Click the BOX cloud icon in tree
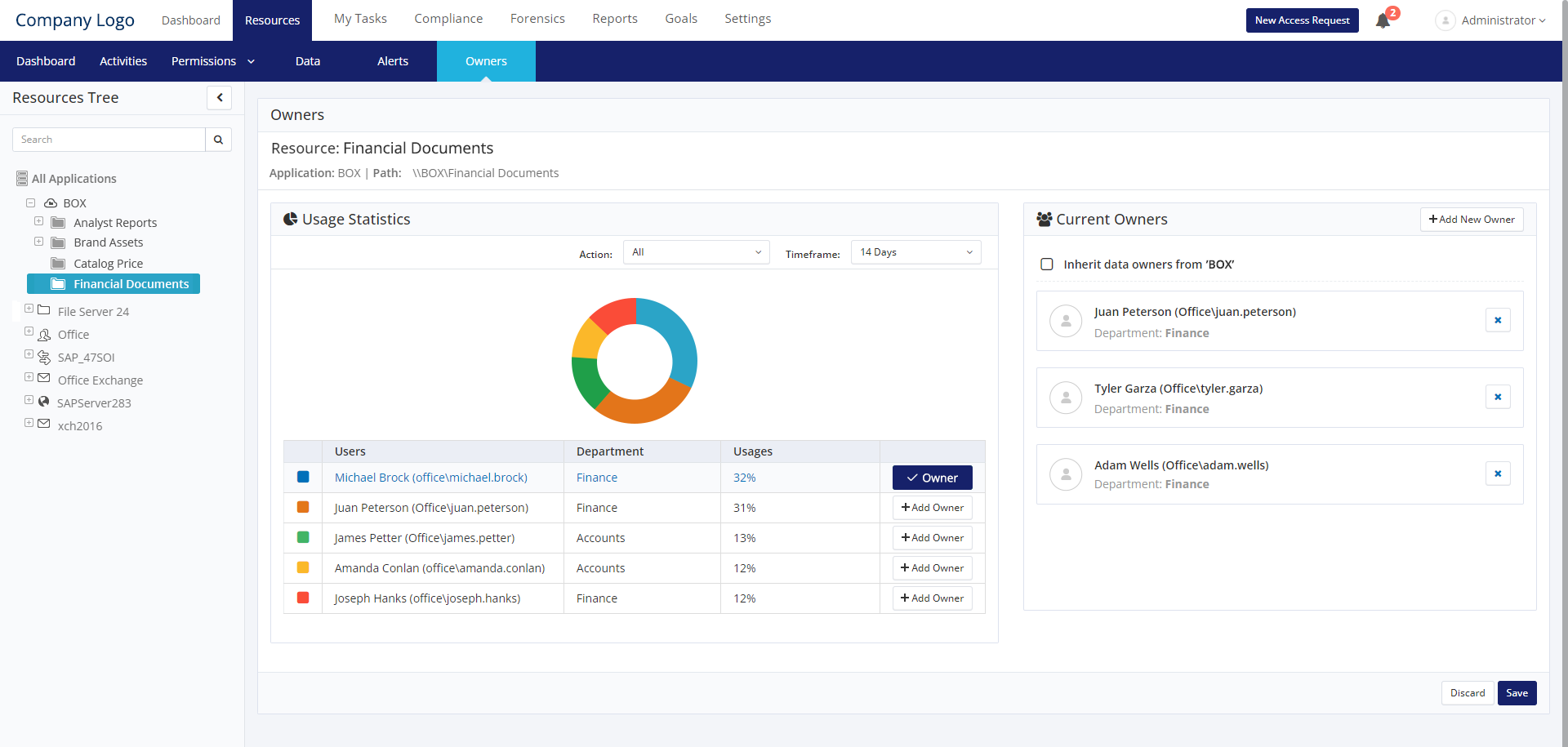1568x747 pixels. coord(51,203)
